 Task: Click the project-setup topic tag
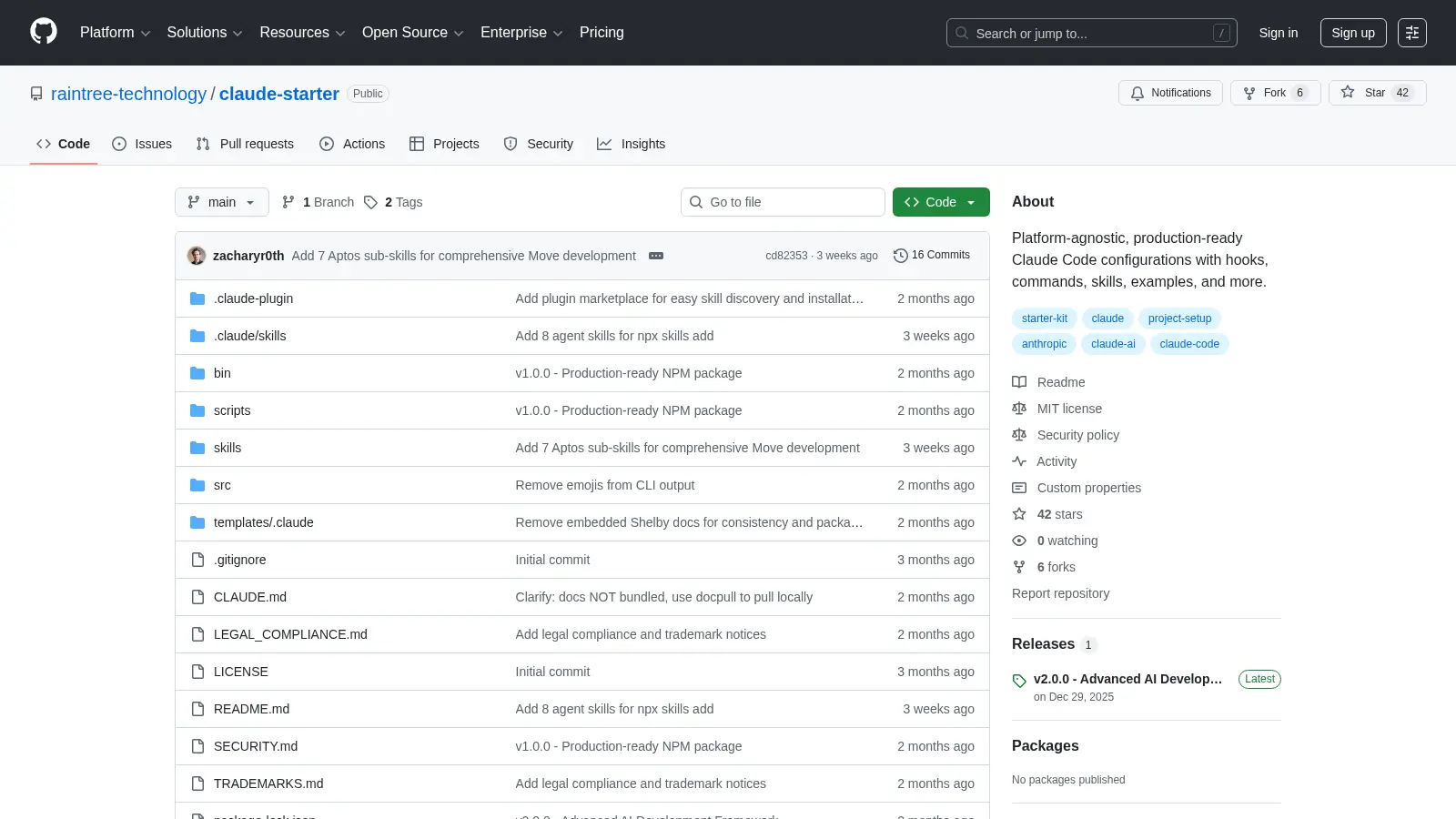[1179, 318]
